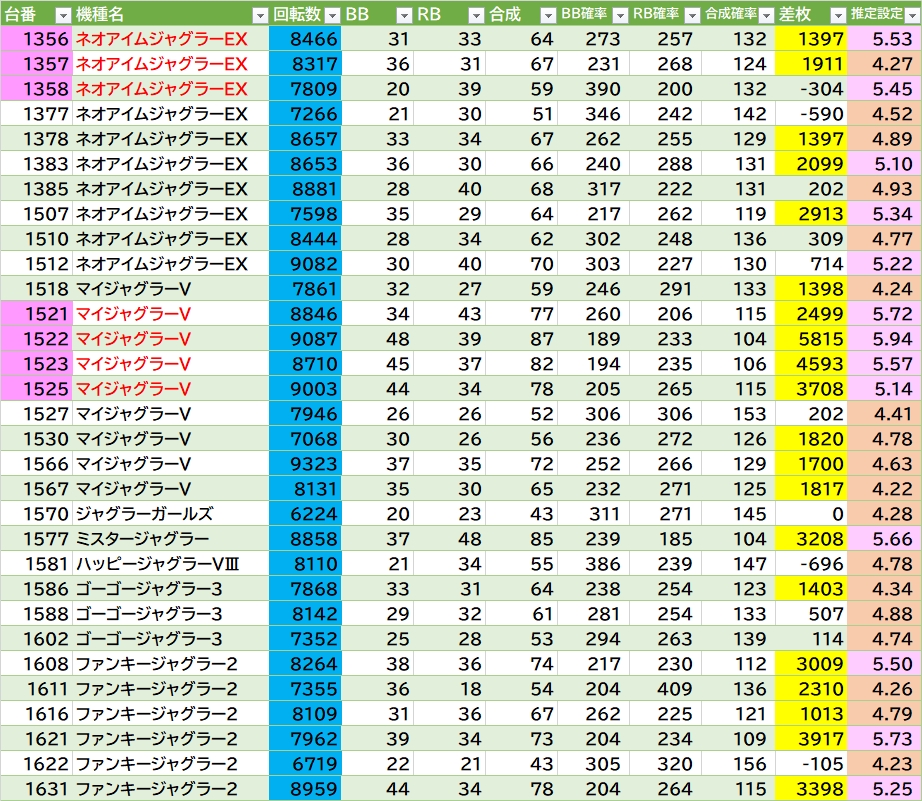Open the 合成 column filter dropdown

click(547, 15)
